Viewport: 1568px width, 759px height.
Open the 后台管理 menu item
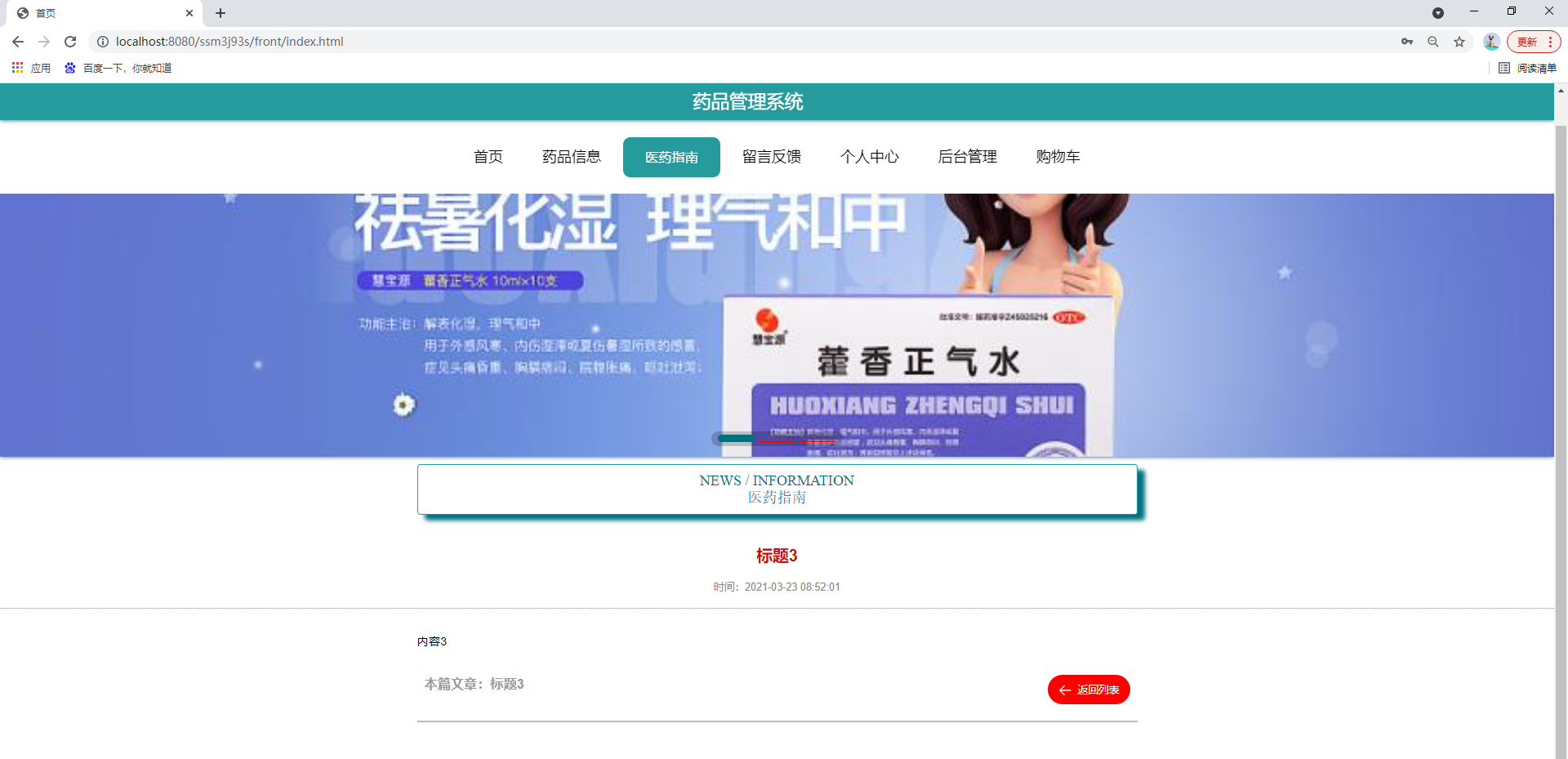pyautogui.click(x=968, y=157)
